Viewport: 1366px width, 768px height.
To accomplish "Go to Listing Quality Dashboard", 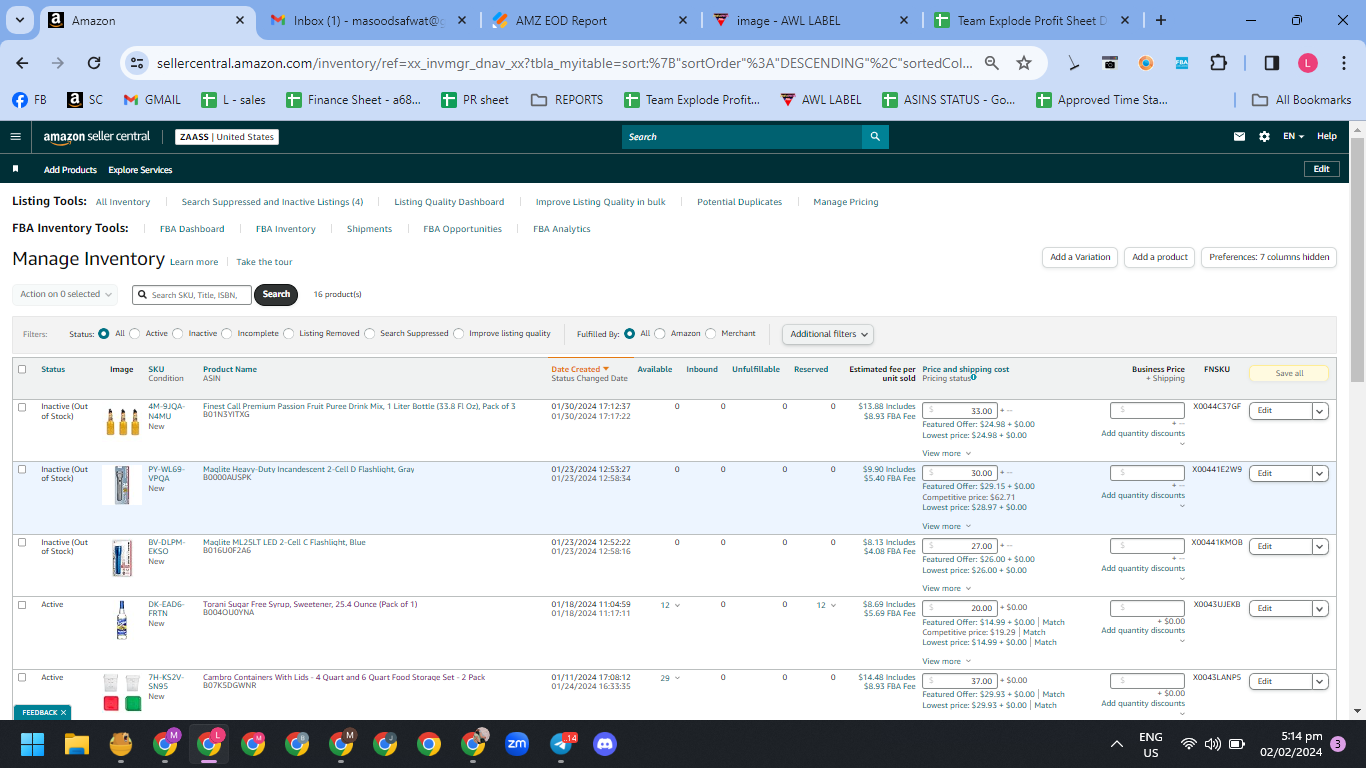I will 449,202.
